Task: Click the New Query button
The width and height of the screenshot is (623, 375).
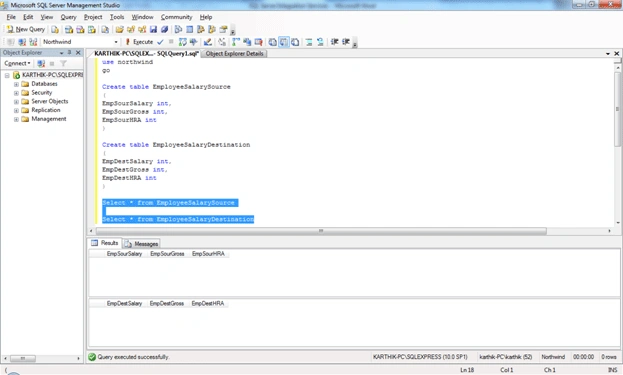Action: (x=26, y=29)
